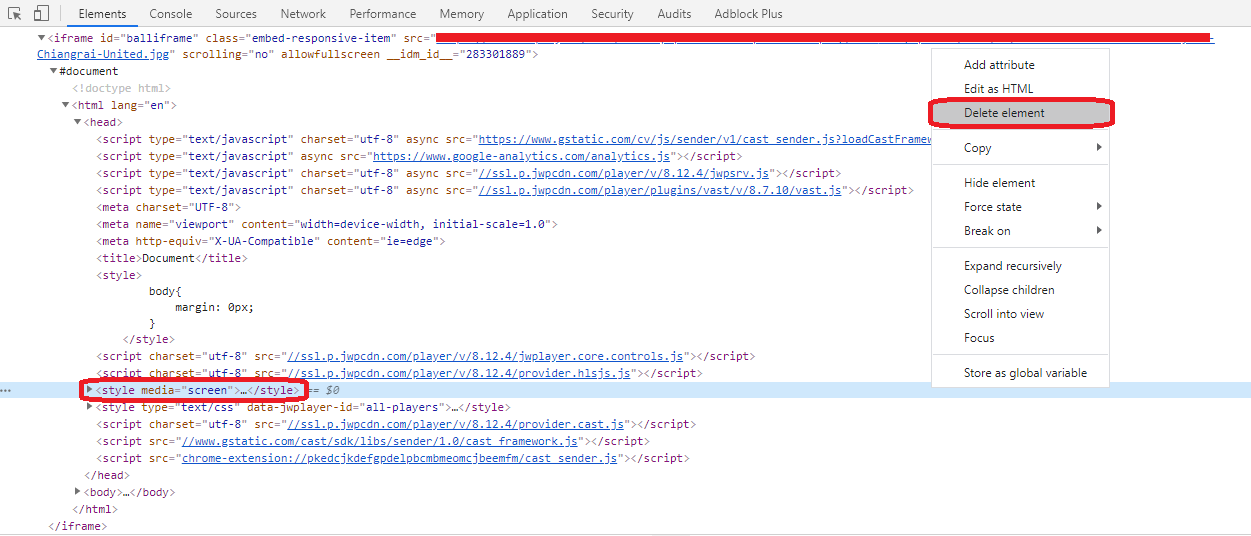
Task: Open the Audits tab
Action: click(674, 14)
